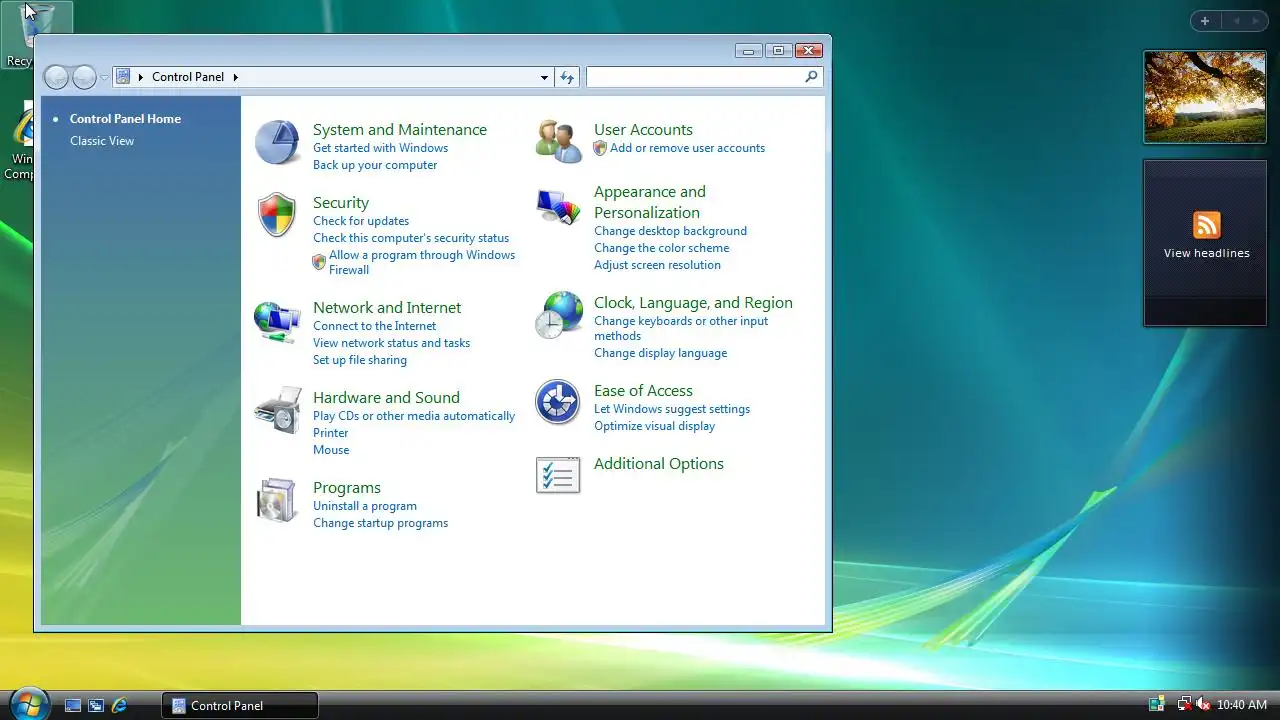This screenshot has width=1280, height=720.
Task: Click the Control Panel taskbar button
Action: [x=240, y=705]
